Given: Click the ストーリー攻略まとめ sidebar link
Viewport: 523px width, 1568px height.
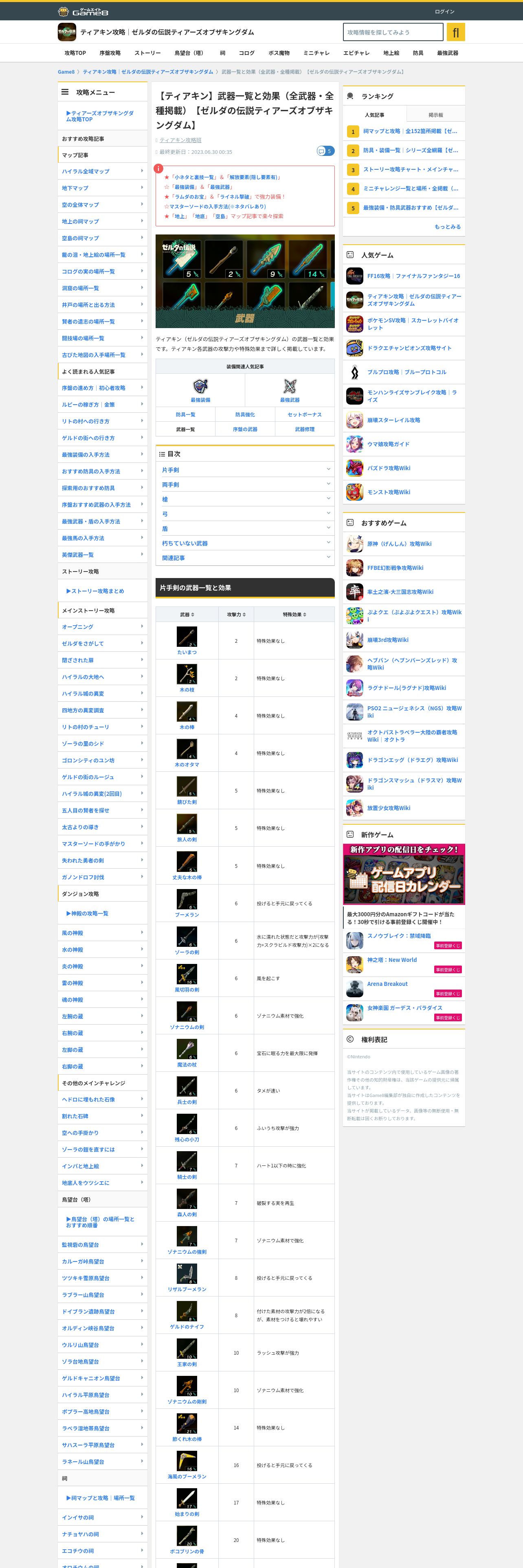Looking at the screenshot, I should click(95, 591).
